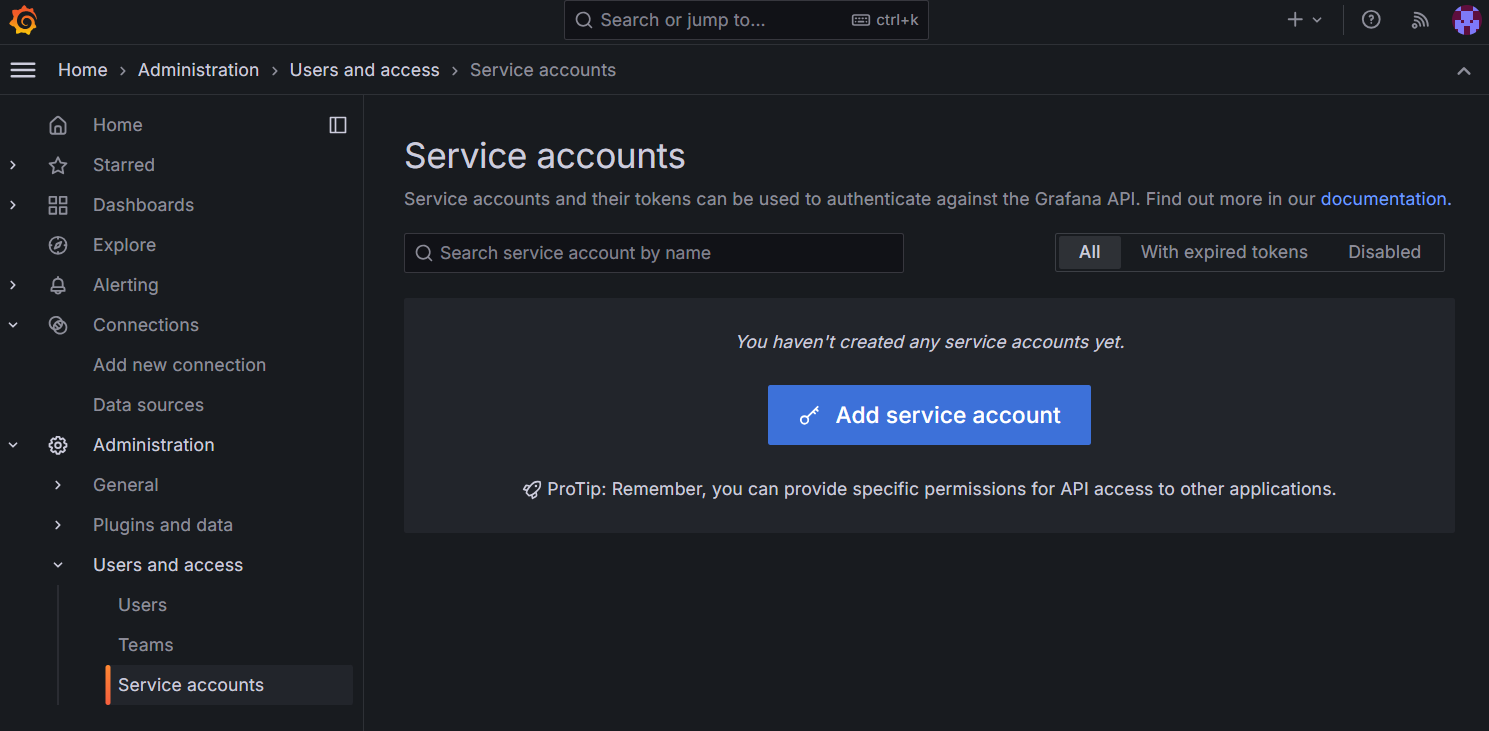Toggle the hamburger menu to hide the sidebar
Viewport: 1489px width, 731px height.
[x=22, y=70]
